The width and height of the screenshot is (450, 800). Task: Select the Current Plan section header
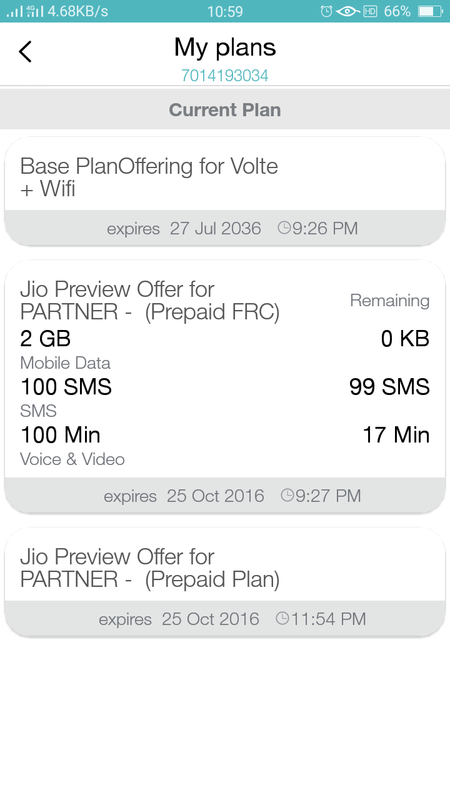pos(225,110)
